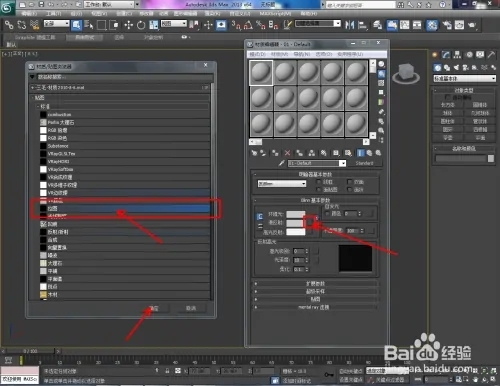
Task: Enable the Faceted checkbox
Action: tap(350, 190)
